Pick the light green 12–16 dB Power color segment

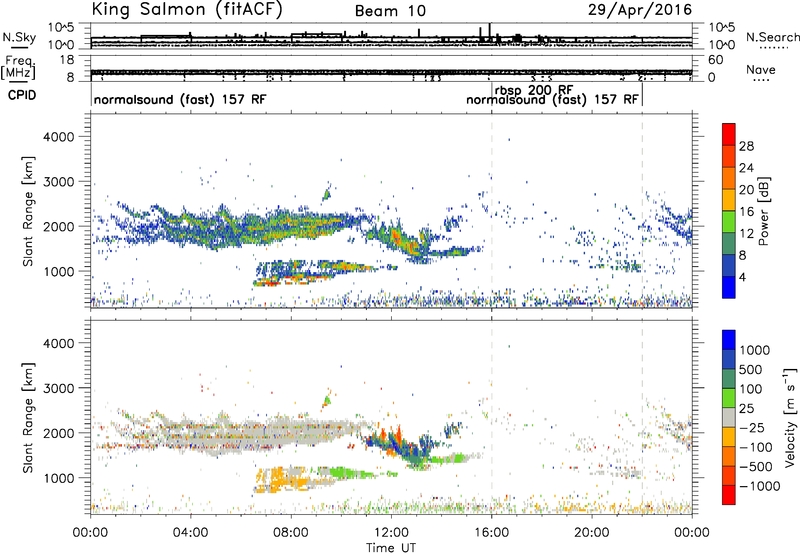click(729, 222)
